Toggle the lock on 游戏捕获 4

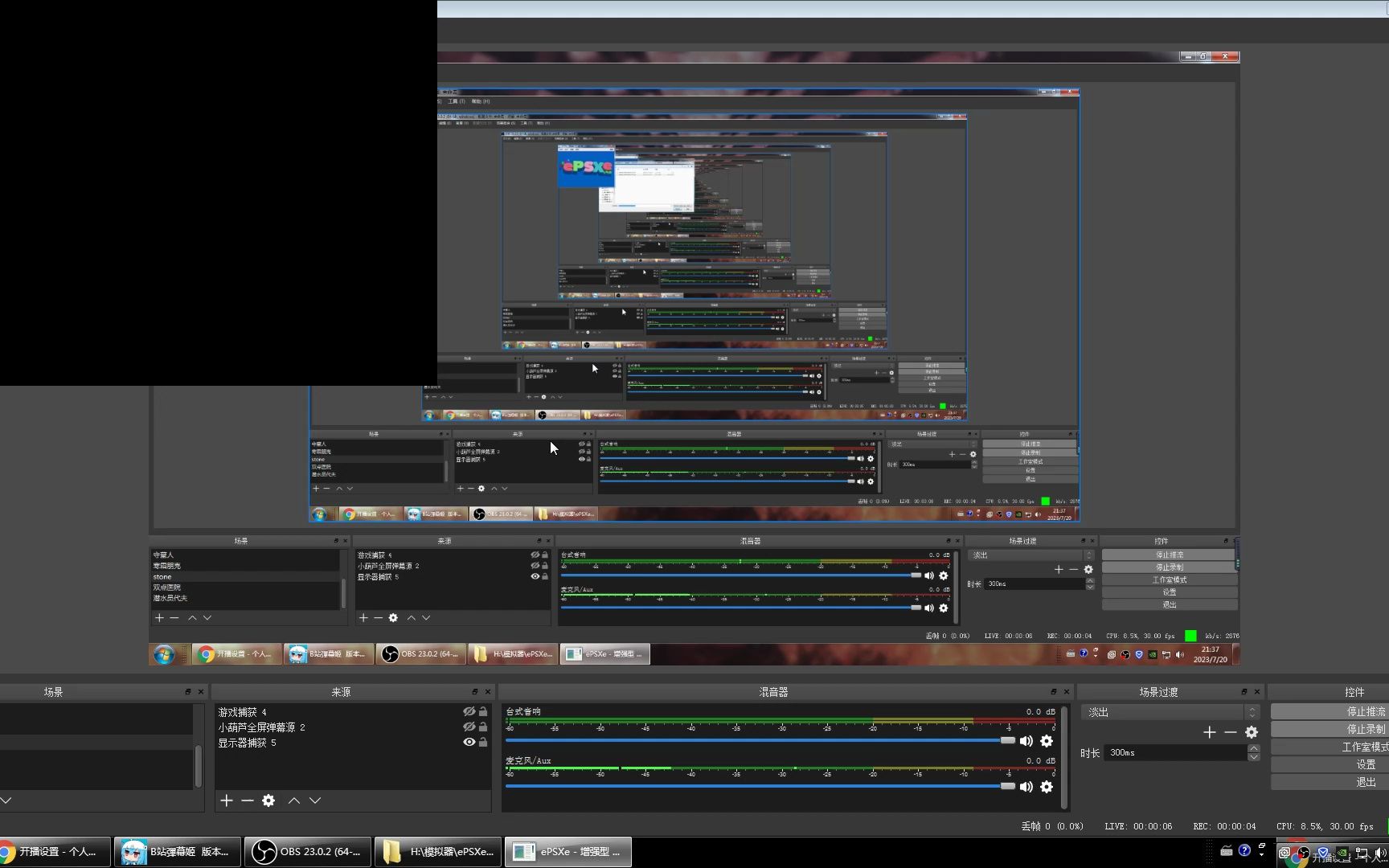coord(483,712)
